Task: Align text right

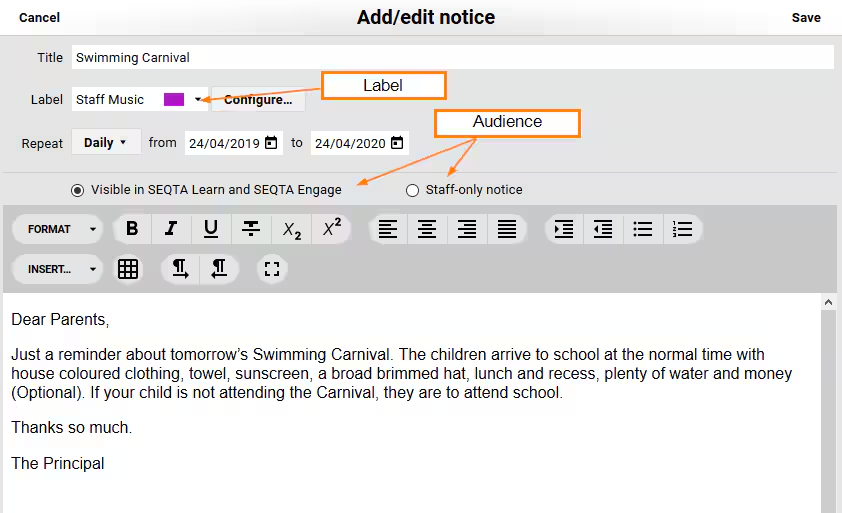Action: coord(467,229)
